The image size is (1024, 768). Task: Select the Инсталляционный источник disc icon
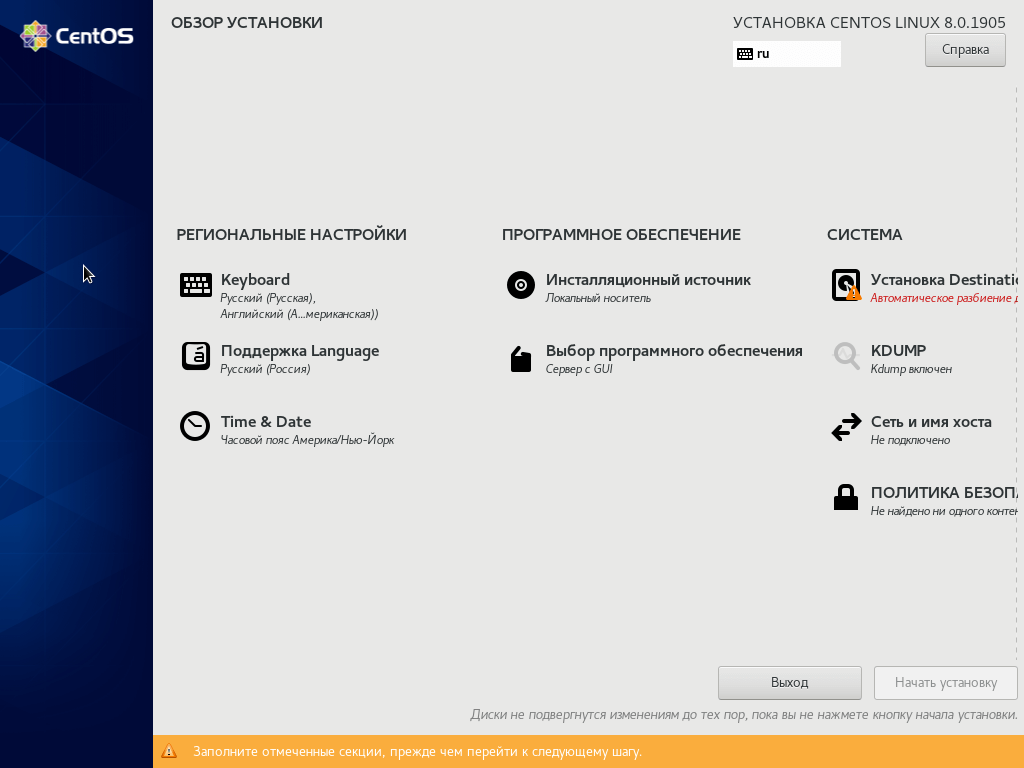point(521,286)
